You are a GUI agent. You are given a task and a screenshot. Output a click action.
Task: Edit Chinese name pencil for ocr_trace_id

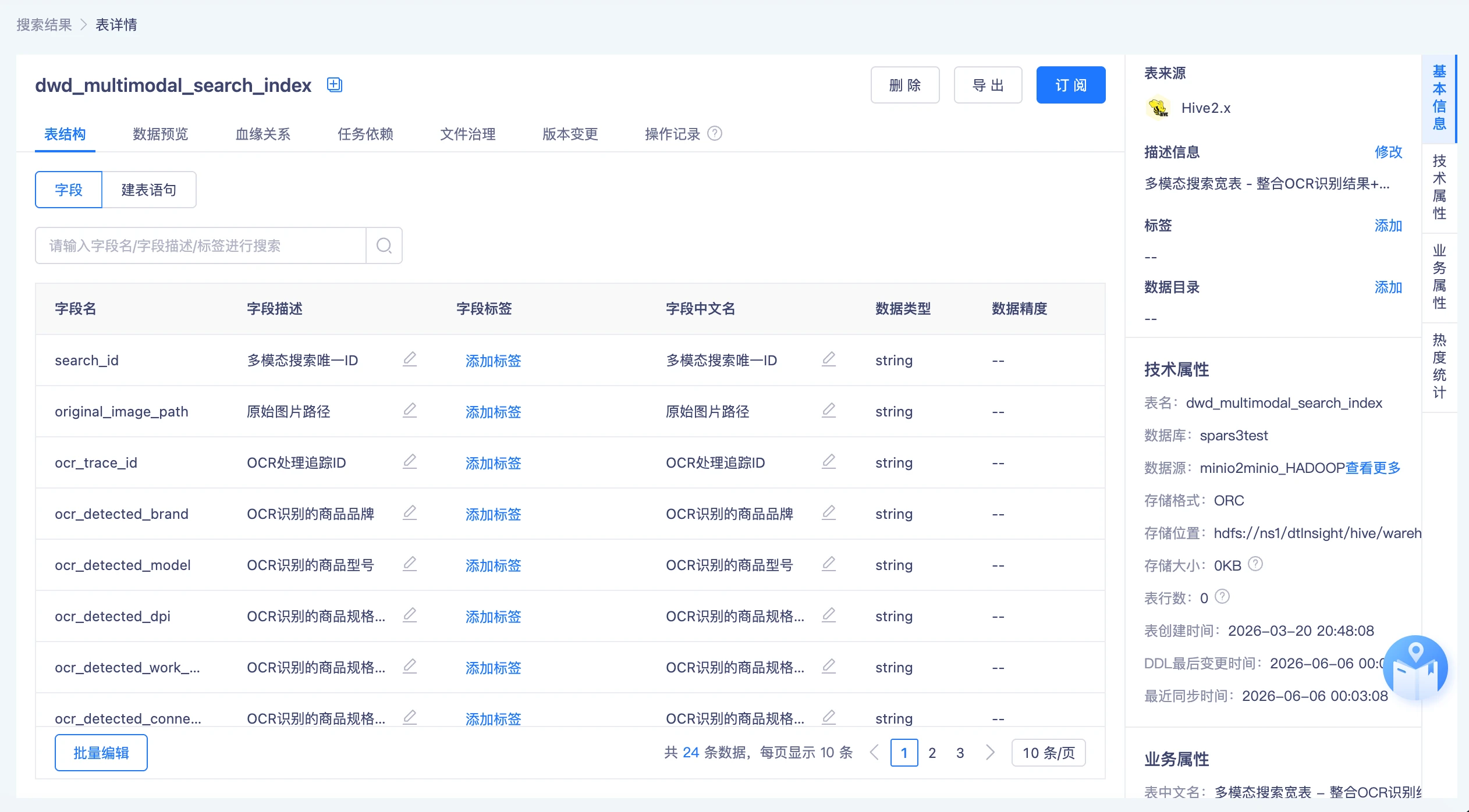coord(829,461)
